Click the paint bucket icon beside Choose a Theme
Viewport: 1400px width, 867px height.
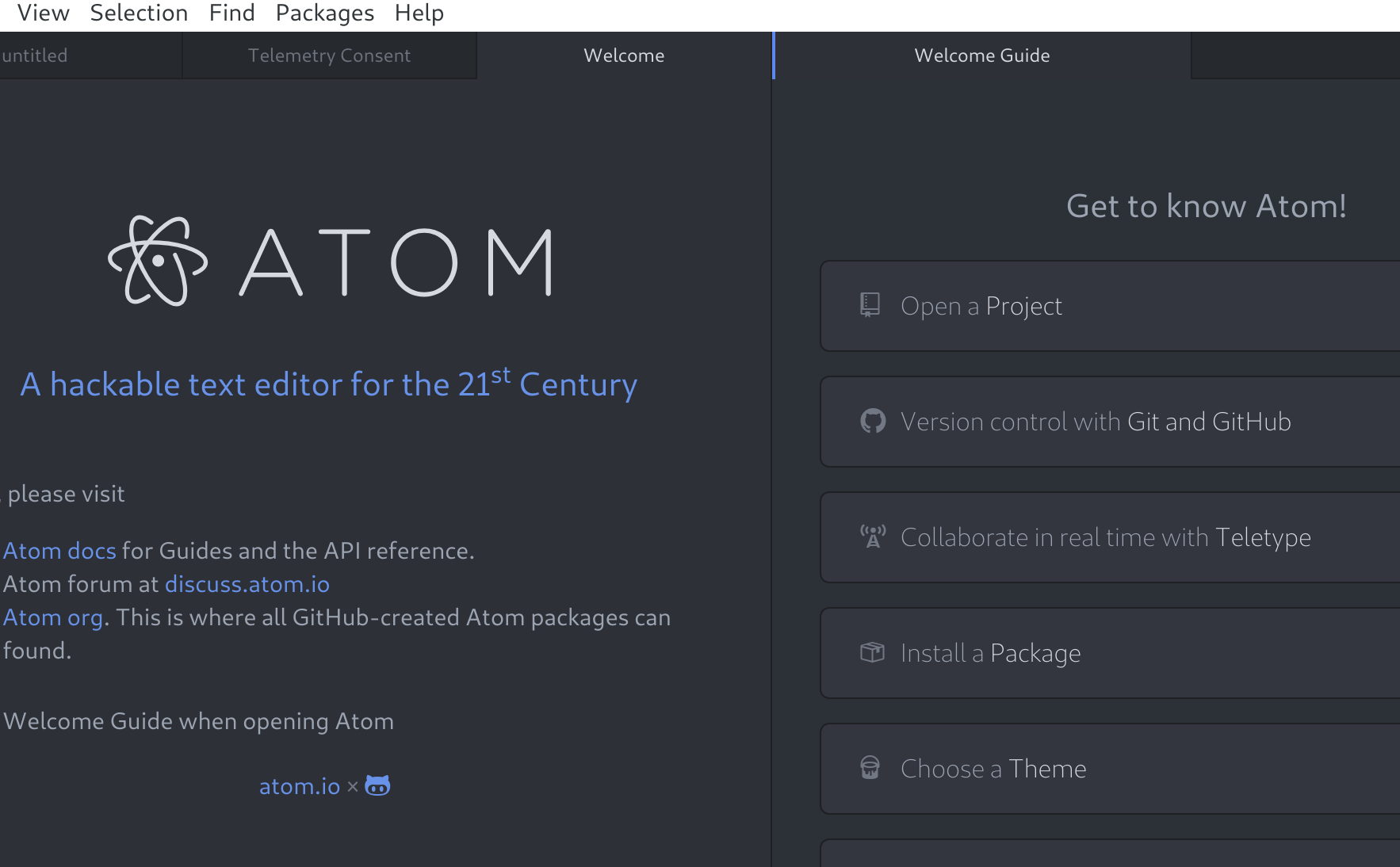pos(870,768)
